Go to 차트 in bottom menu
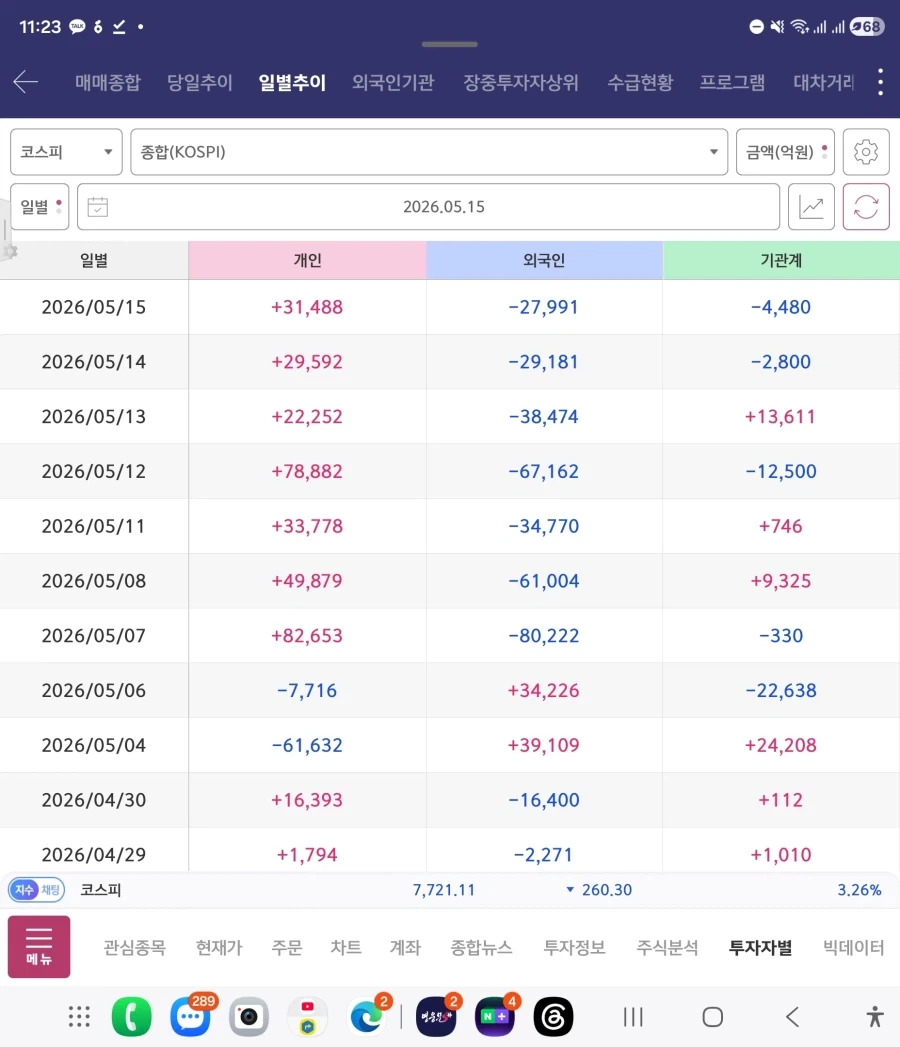The width and height of the screenshot is (900, 1047). tap(346, 948)
